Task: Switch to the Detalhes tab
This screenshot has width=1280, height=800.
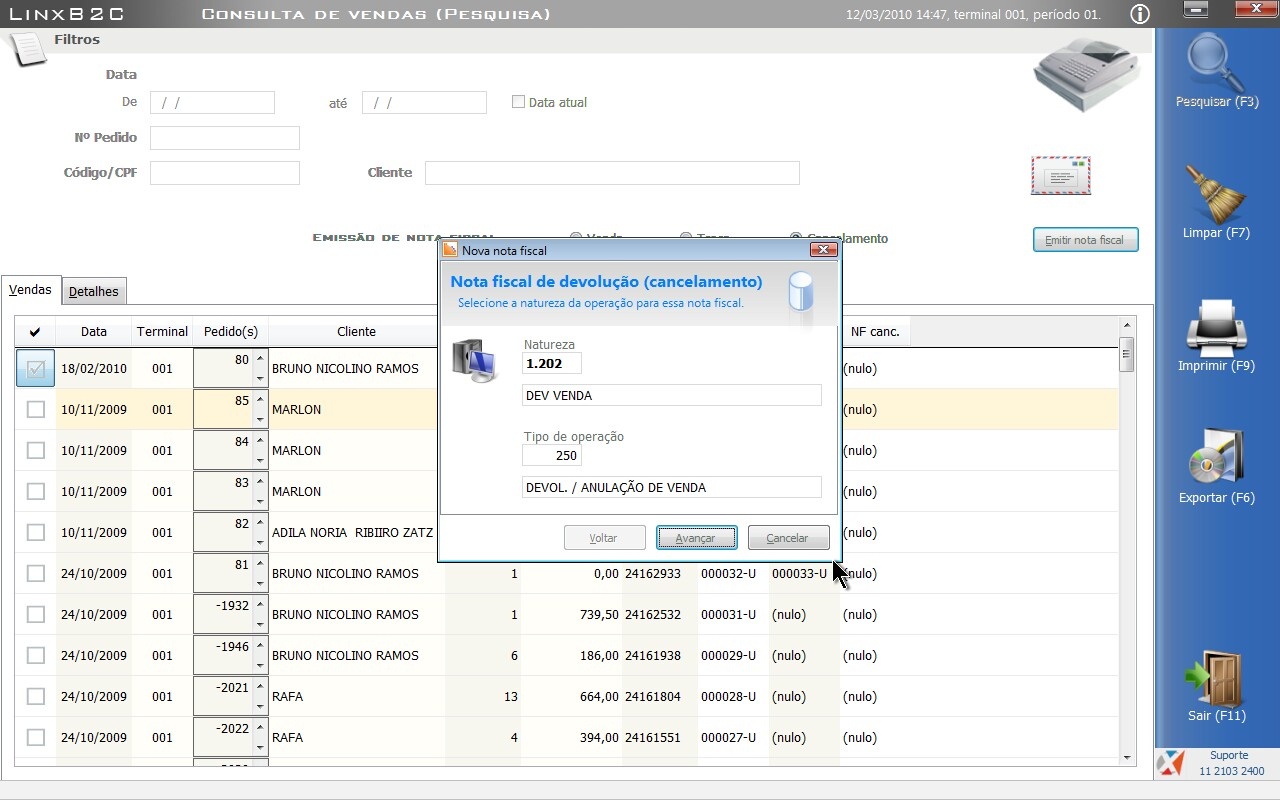Action: coord(94,292)
